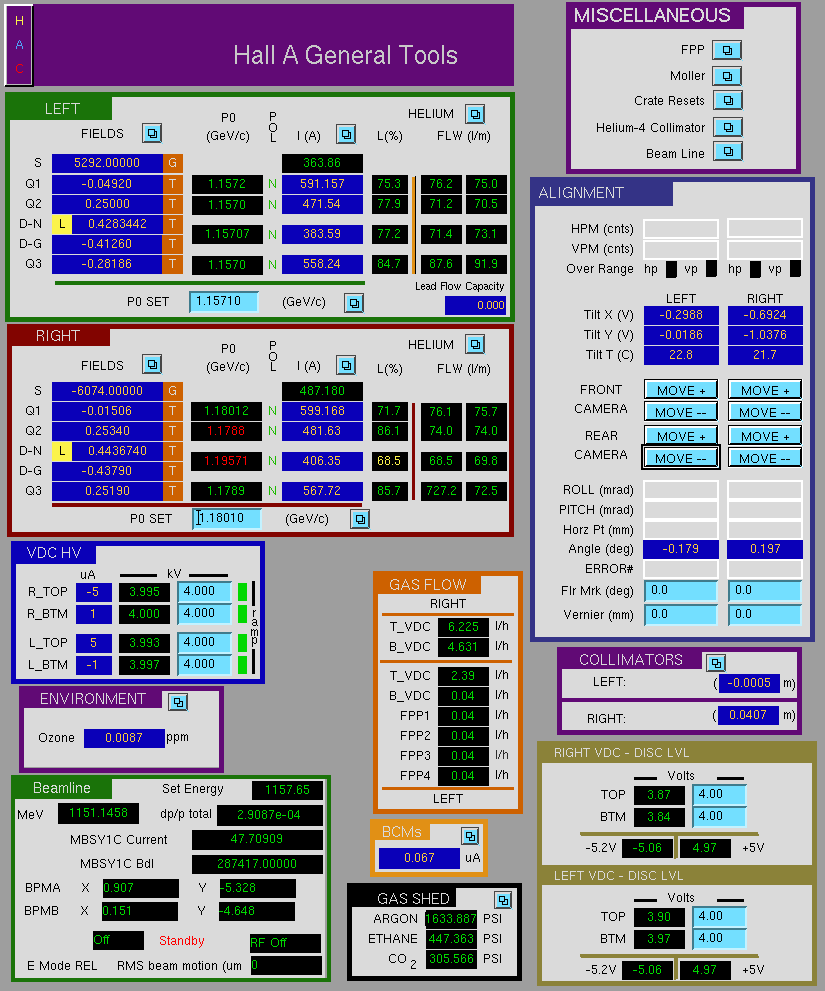
Task: Click RIGHT VDC TOP disc level setpoint
Action: (x=719, y=794)
